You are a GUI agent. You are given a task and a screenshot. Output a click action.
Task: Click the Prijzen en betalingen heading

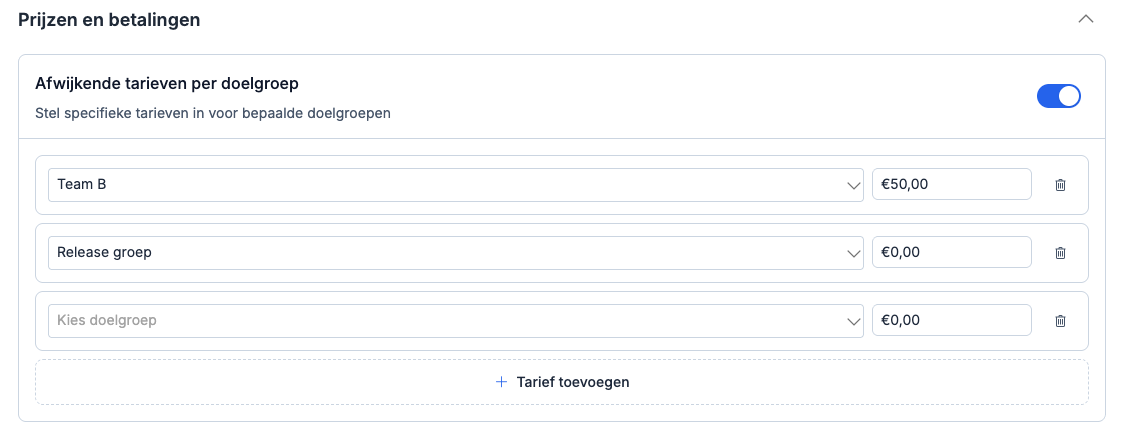pyautogui.click(x=109, y=20)
